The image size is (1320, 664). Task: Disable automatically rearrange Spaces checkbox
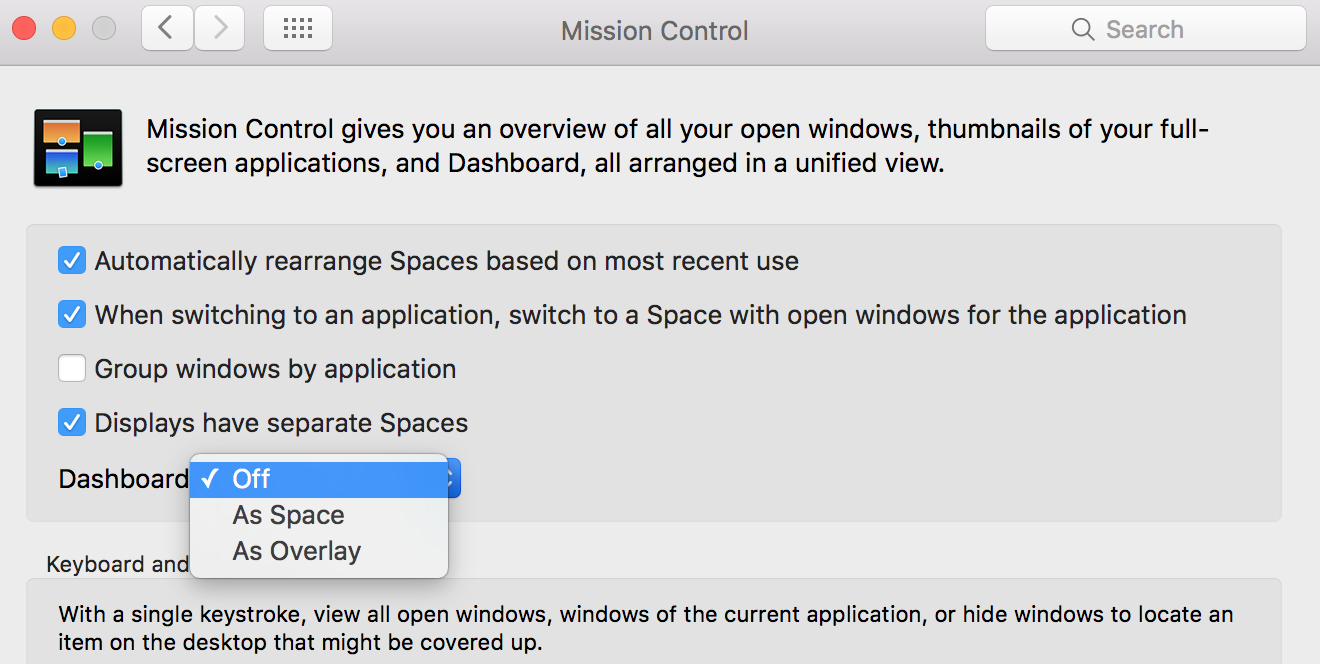[72, 261]
